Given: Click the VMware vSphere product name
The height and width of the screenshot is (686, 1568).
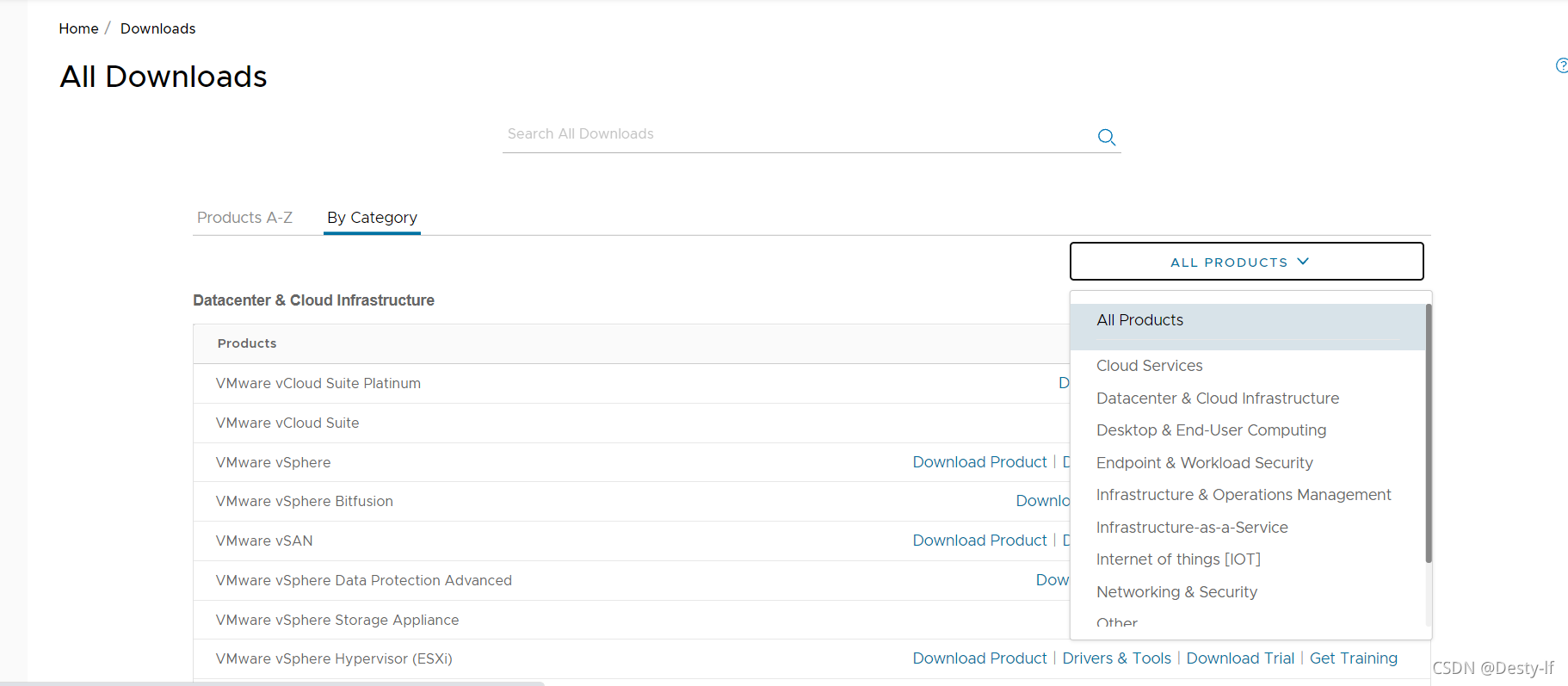Looking at the screenshot, I should pos(273,463).
